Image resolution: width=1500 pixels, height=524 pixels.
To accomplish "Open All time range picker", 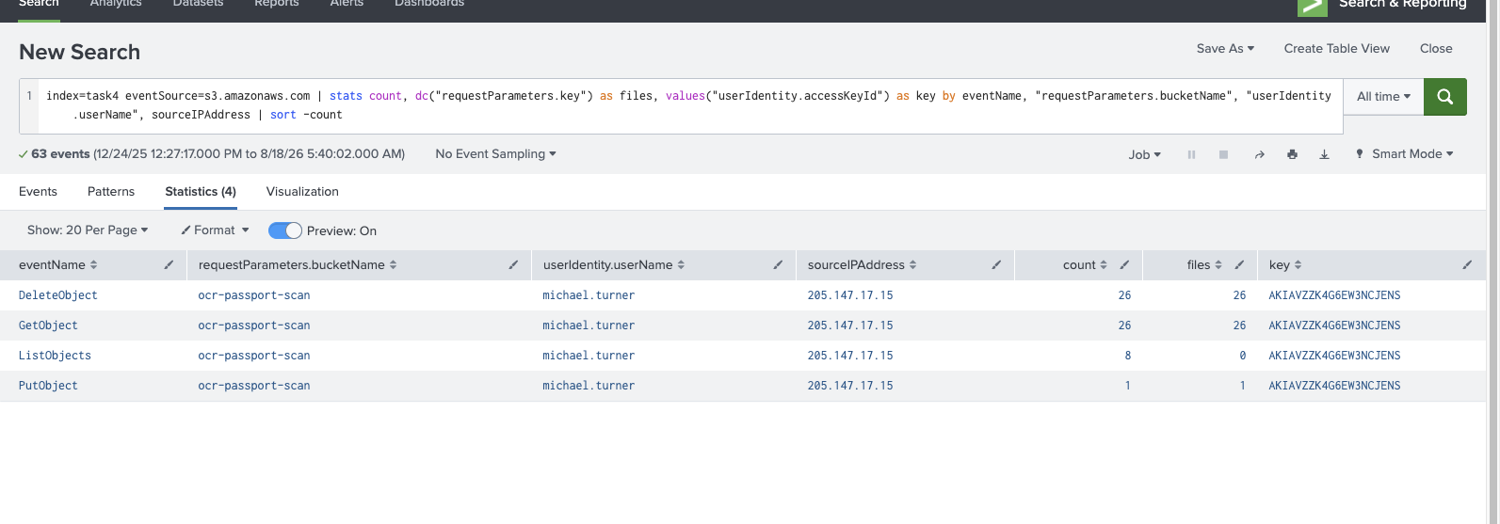I will point(1384,97).
